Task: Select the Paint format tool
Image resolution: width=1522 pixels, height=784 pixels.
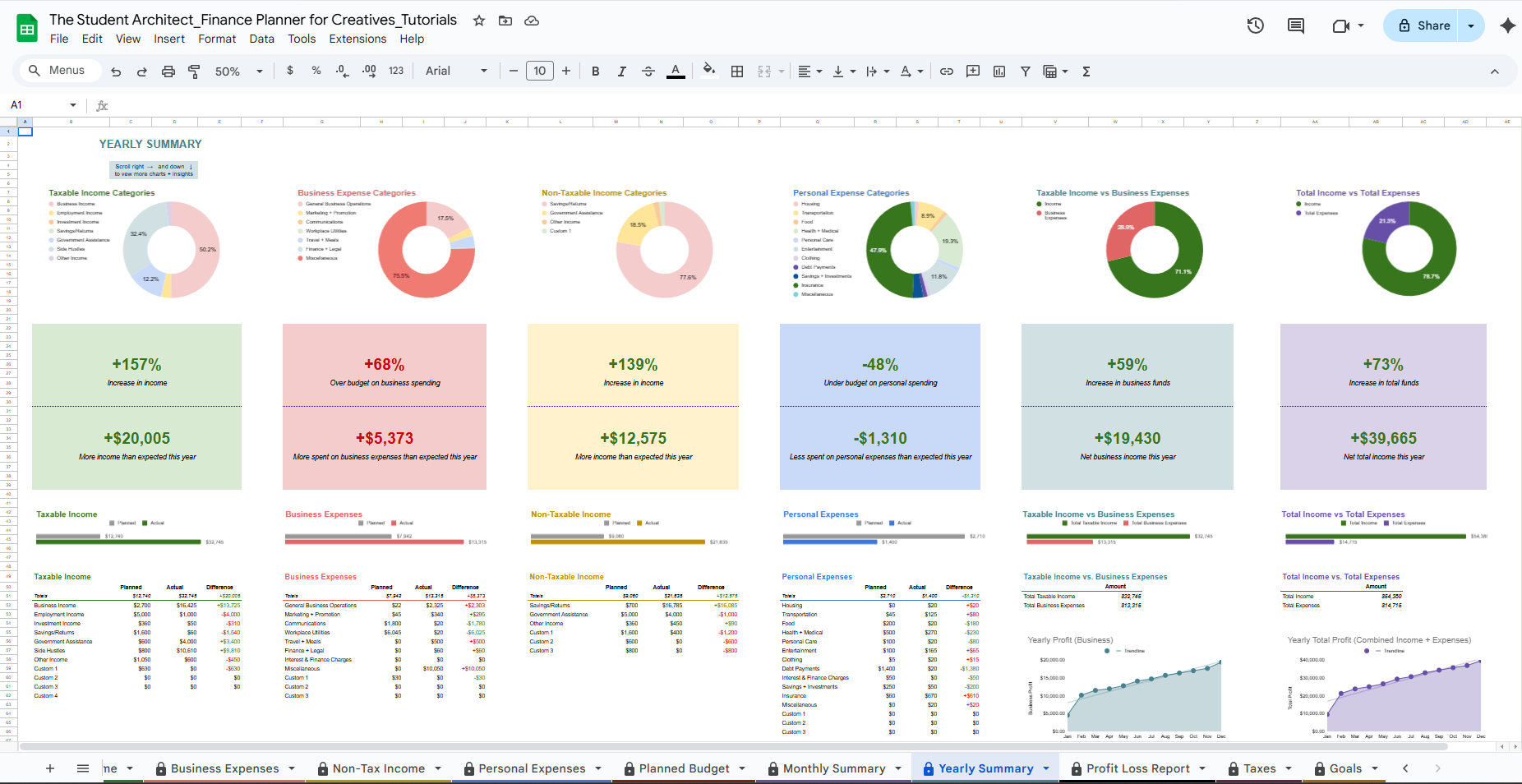Action: [x=195, y=71]
